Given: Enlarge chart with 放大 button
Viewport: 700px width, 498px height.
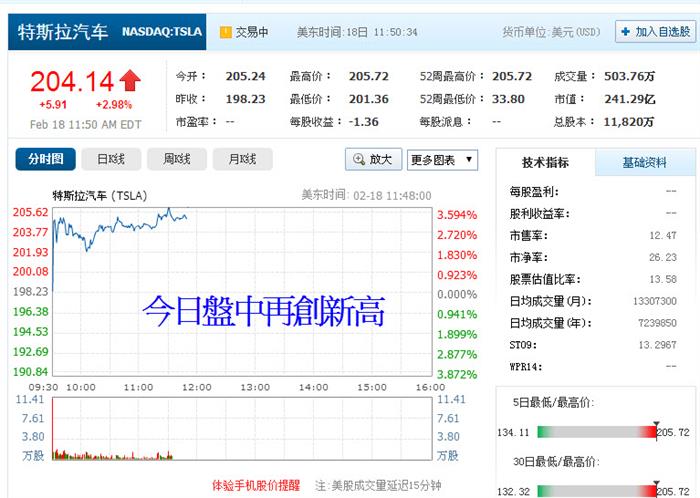Looking at the screenshot, I should [373, 159].
